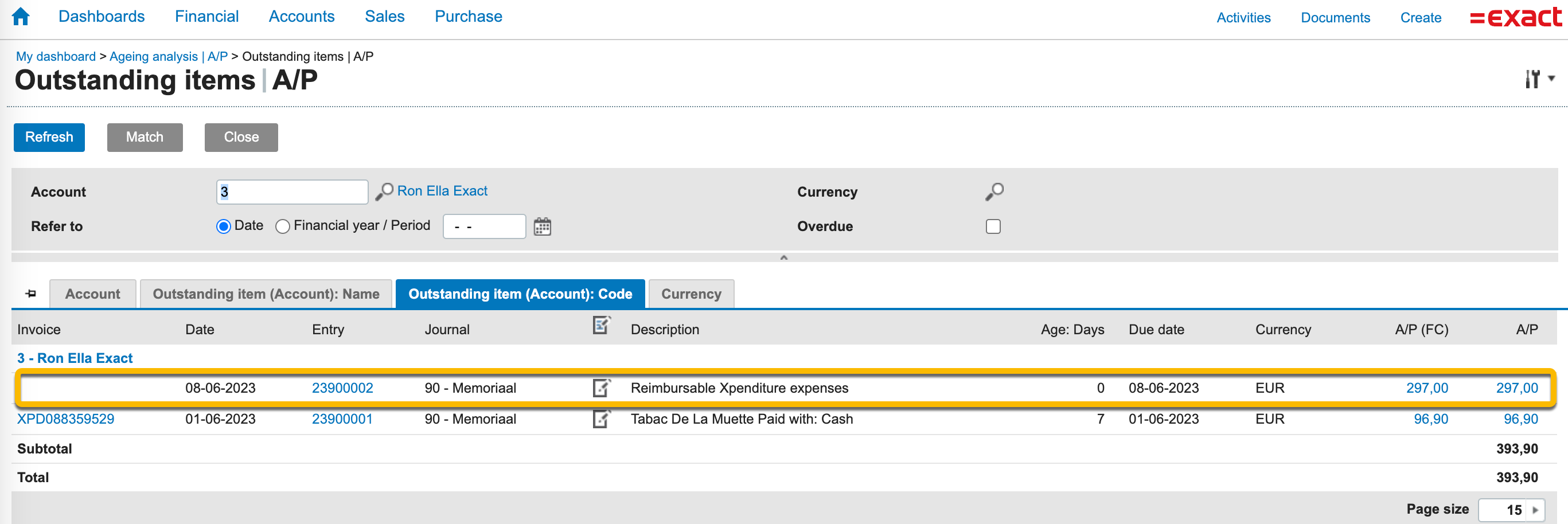This screenshot has height=524, width=1568.
Task: Open the date picker calendar icon
Action: point(542,227)
